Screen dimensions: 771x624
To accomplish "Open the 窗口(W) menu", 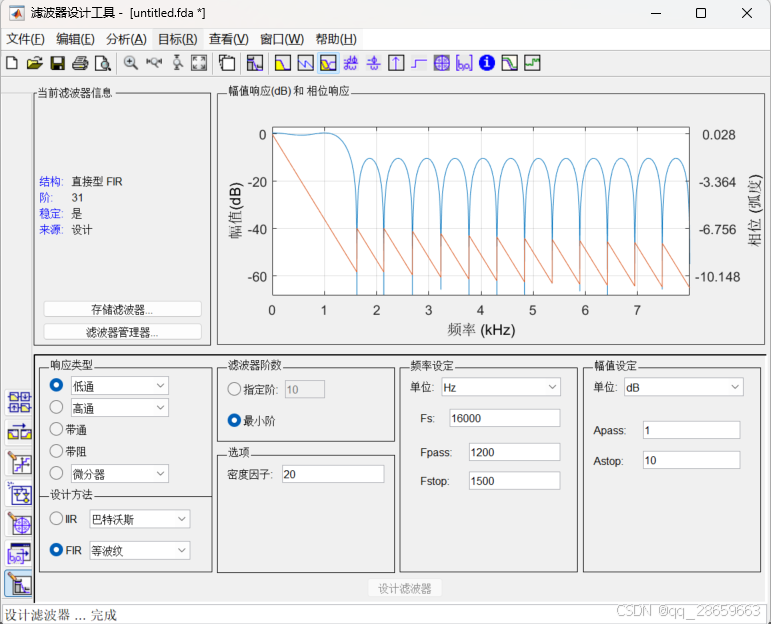I will pyautogui.click(x=282, y=39).
